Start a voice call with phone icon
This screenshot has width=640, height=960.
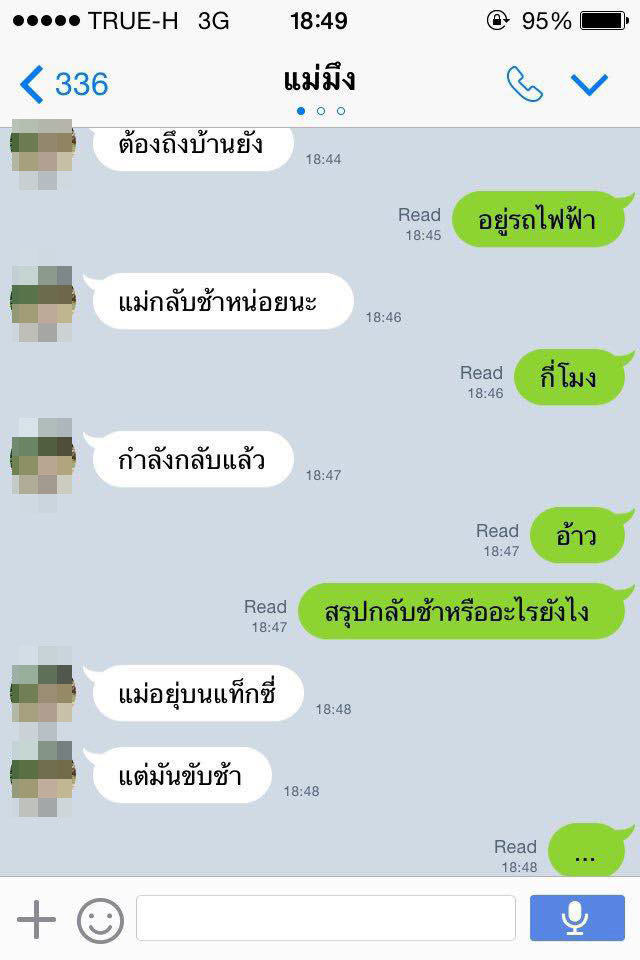524,84
